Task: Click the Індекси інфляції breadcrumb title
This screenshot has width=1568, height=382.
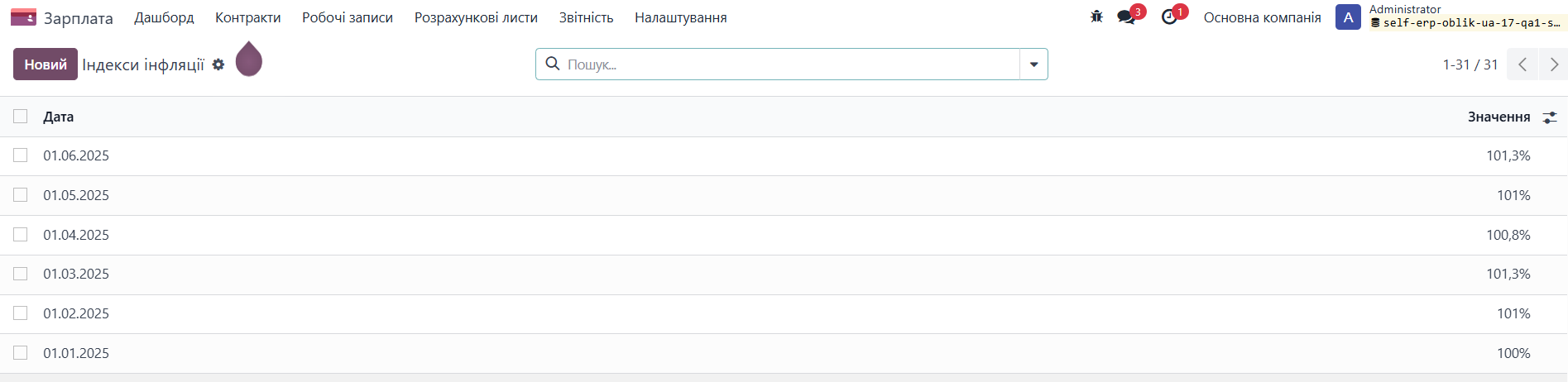Action: [143, 64]
